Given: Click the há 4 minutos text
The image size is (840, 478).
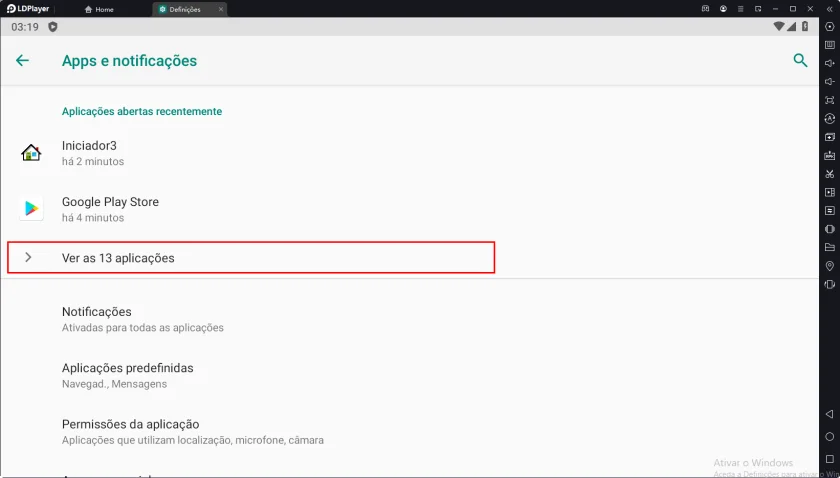Looking at the screenshot, I should 93,218.
